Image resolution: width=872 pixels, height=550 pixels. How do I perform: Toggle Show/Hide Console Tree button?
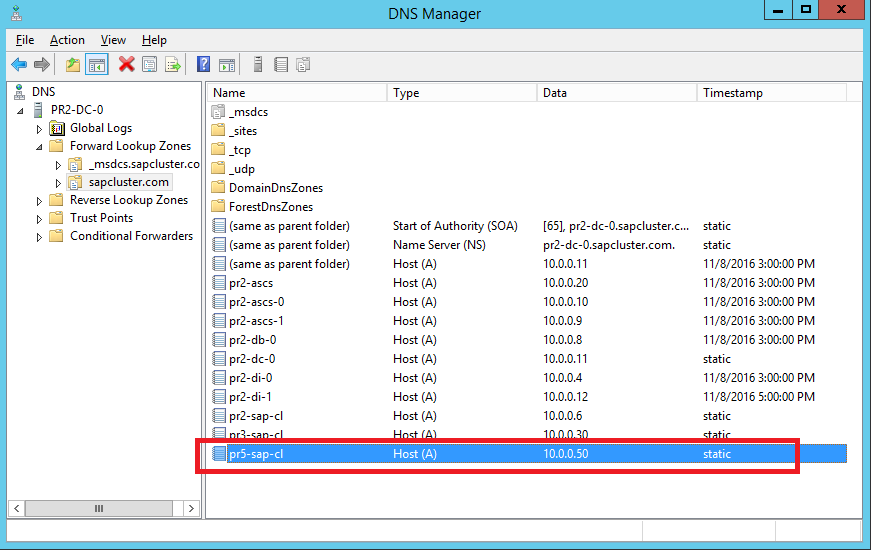tap(97, 65)
